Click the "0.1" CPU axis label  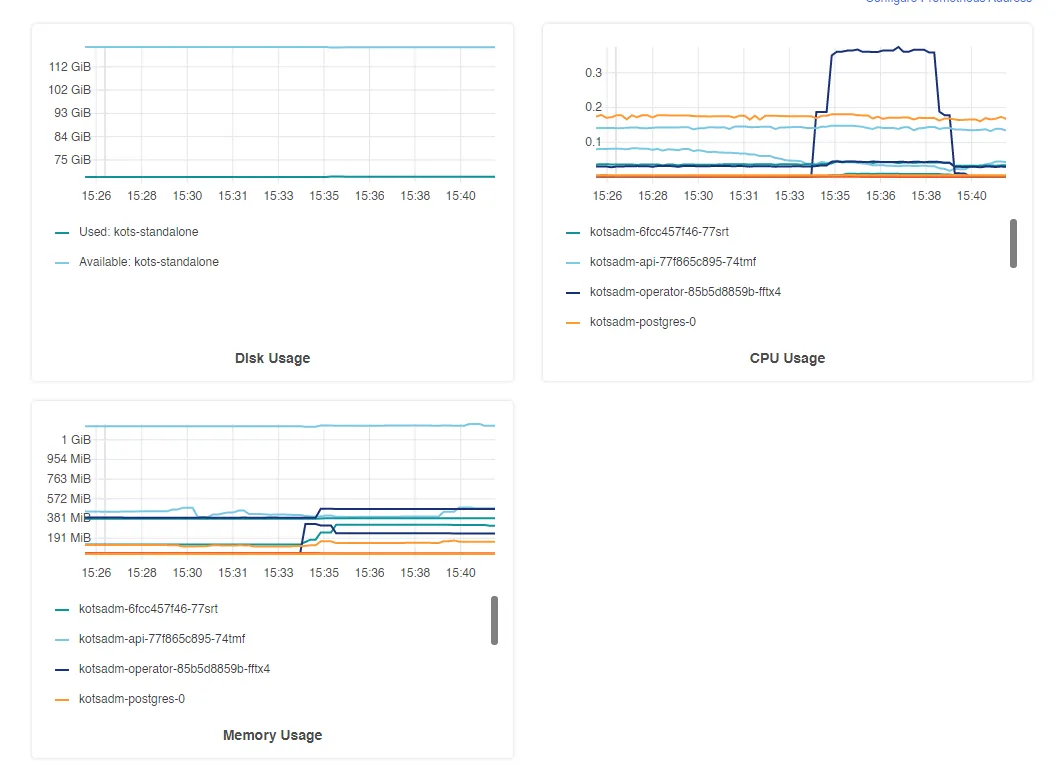pos(593,141)
